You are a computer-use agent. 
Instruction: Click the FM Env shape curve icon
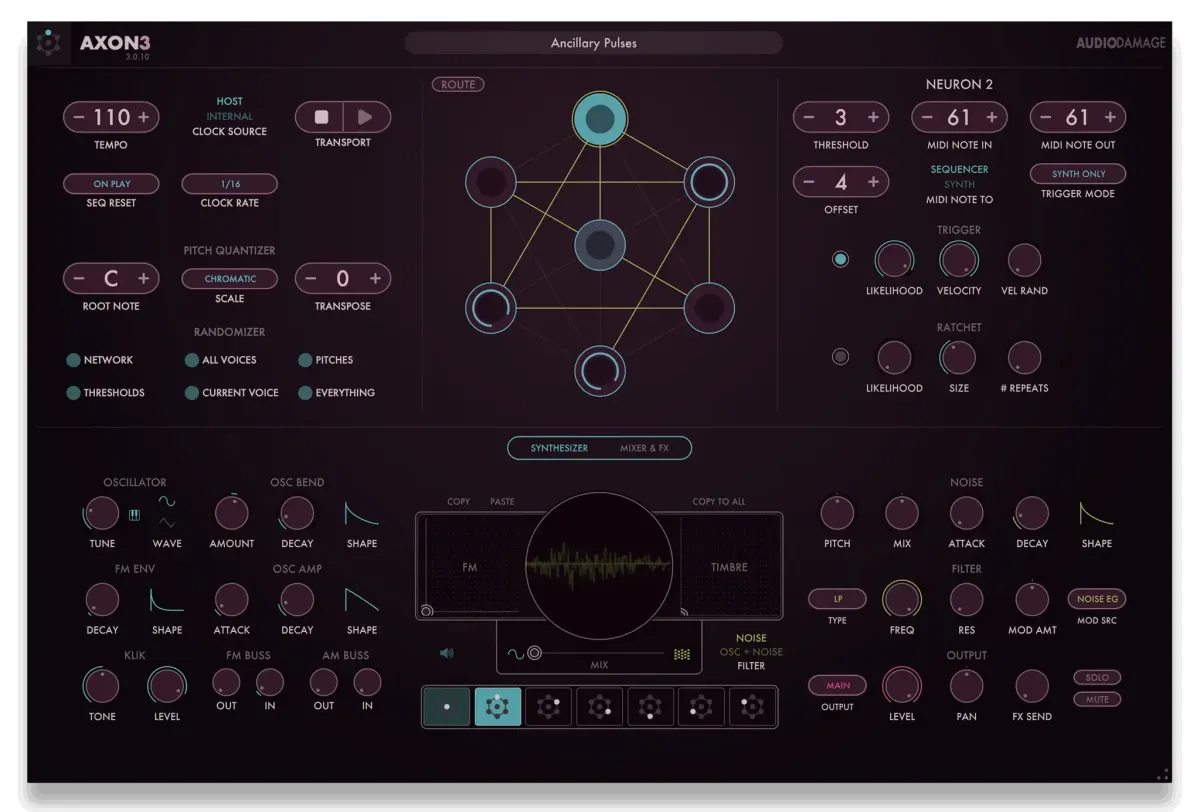167,600
